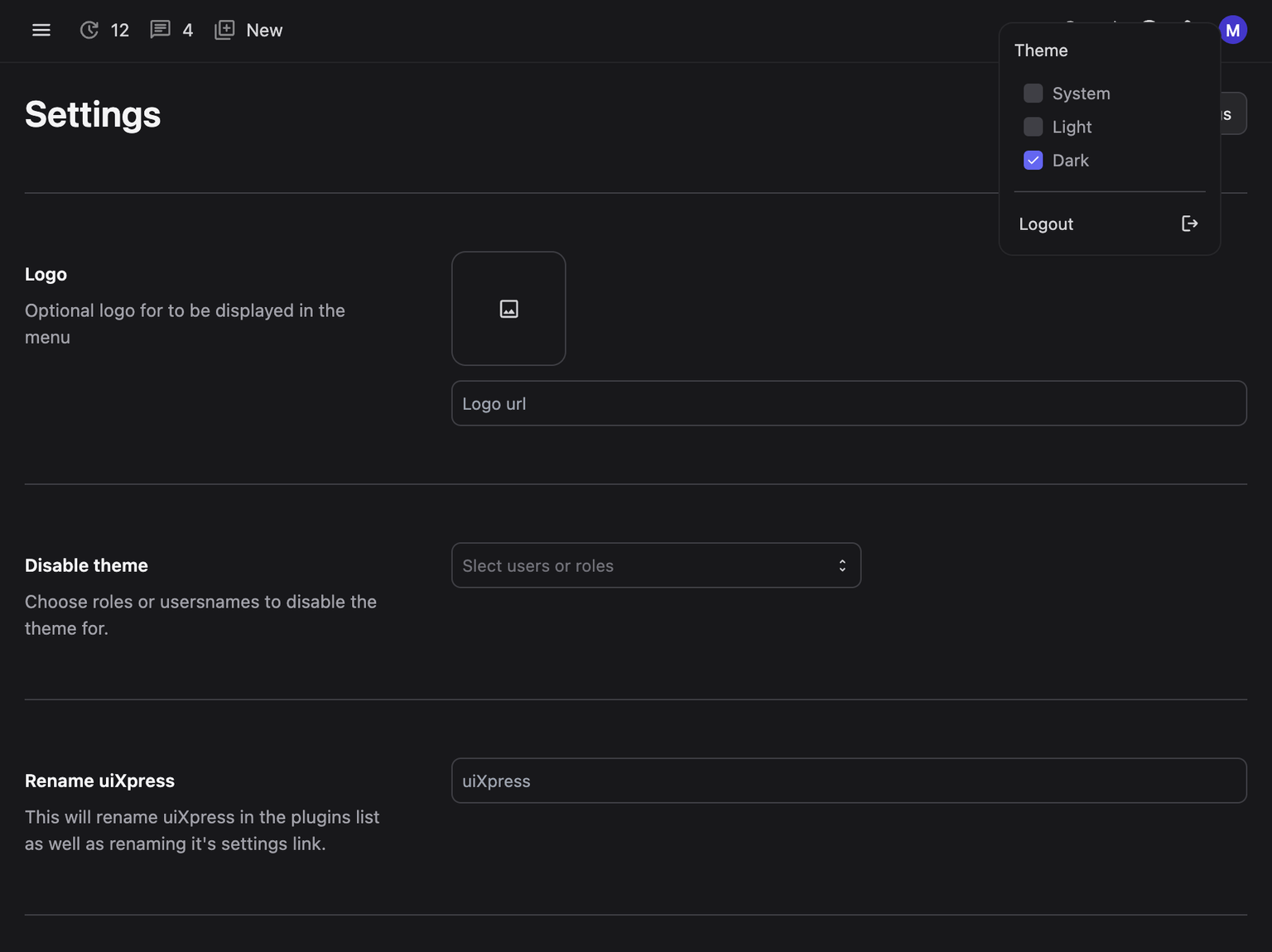Click the updates clock icon
This screenshot has width=1272, height=952.
[x=89, y=31]
